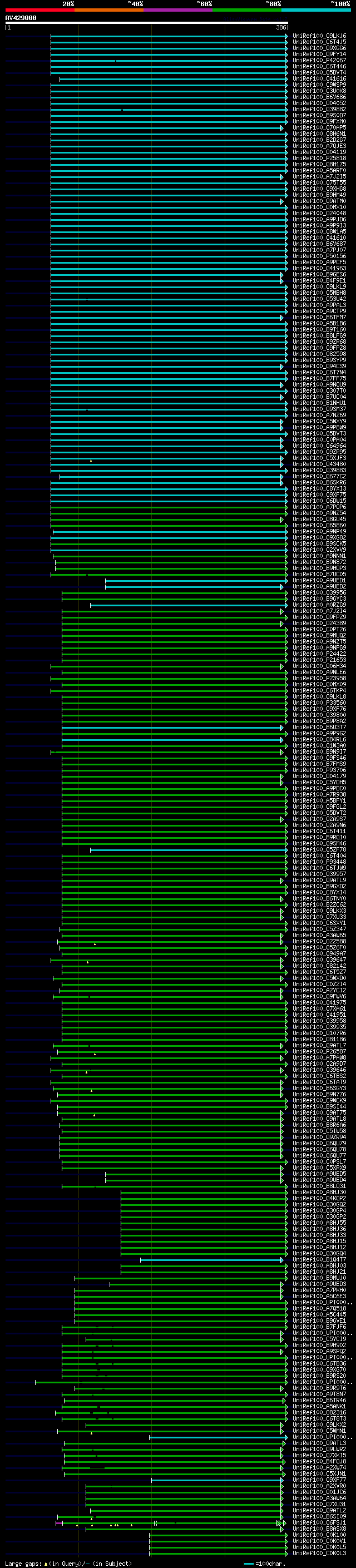The image size is (356, 1568).
Task: Click the cyan ~100% identity legend segment
Action: tap(316, 11)
